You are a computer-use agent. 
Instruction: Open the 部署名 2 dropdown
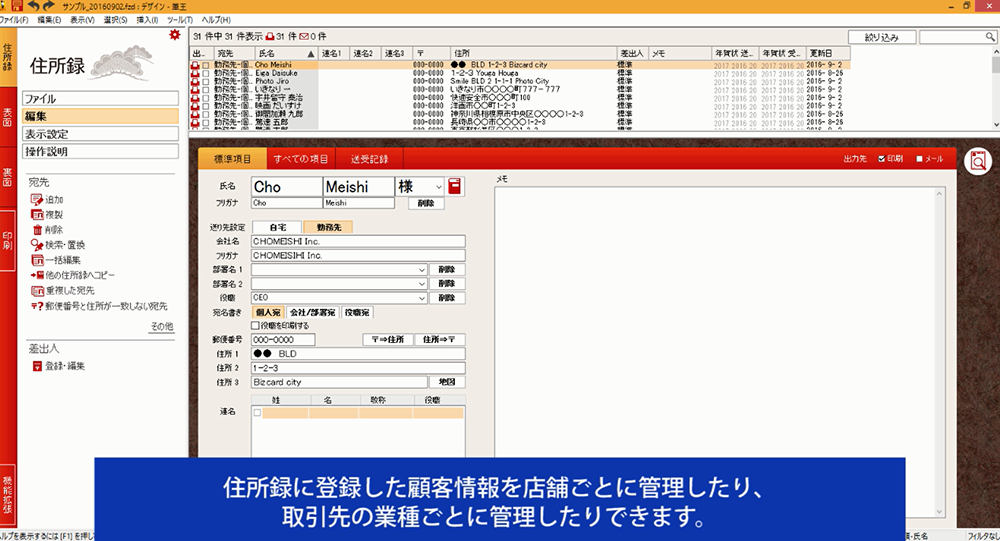422,284
